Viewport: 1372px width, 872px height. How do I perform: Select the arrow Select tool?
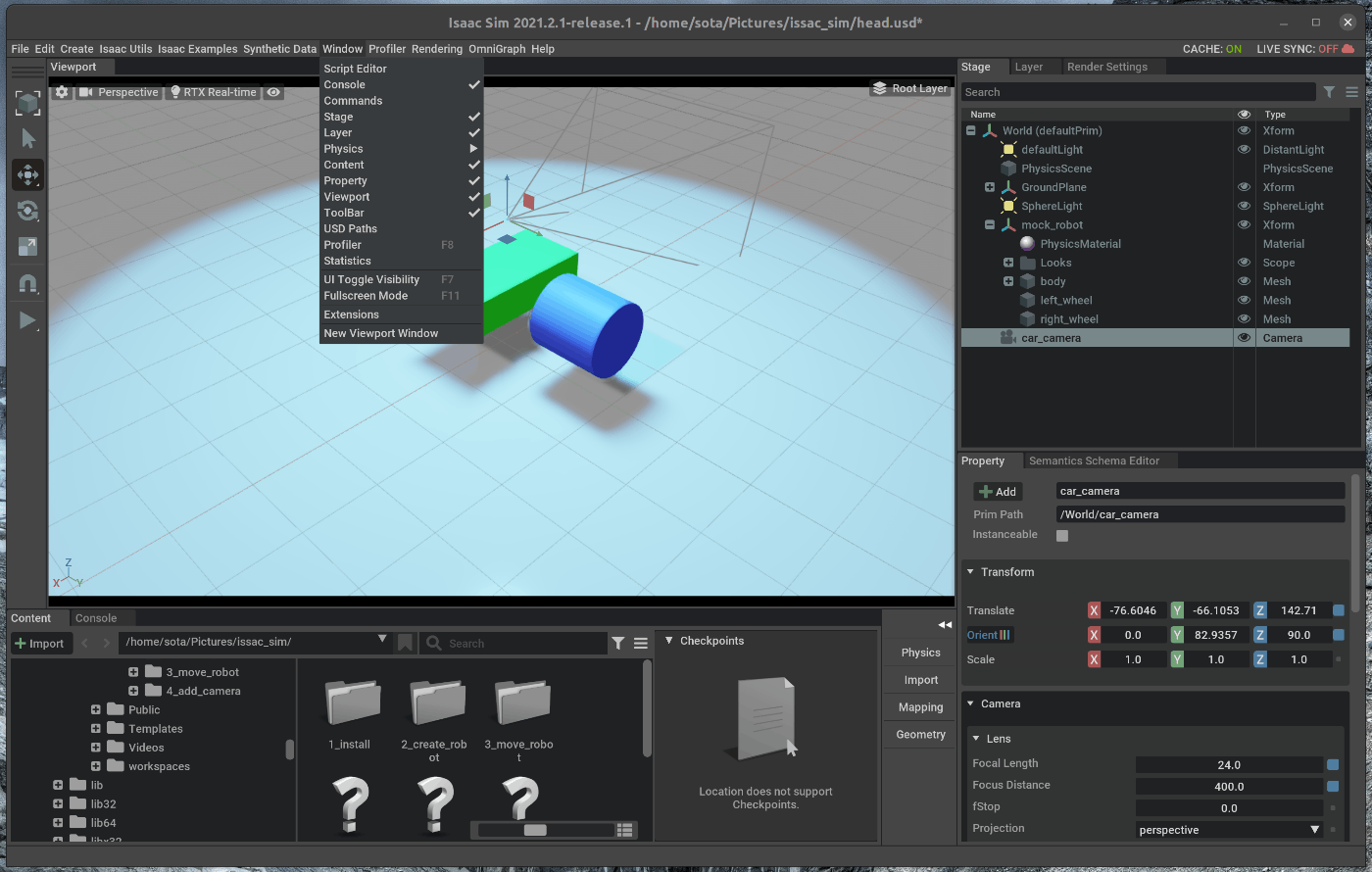pyautogui.click(x=27, y=138)
